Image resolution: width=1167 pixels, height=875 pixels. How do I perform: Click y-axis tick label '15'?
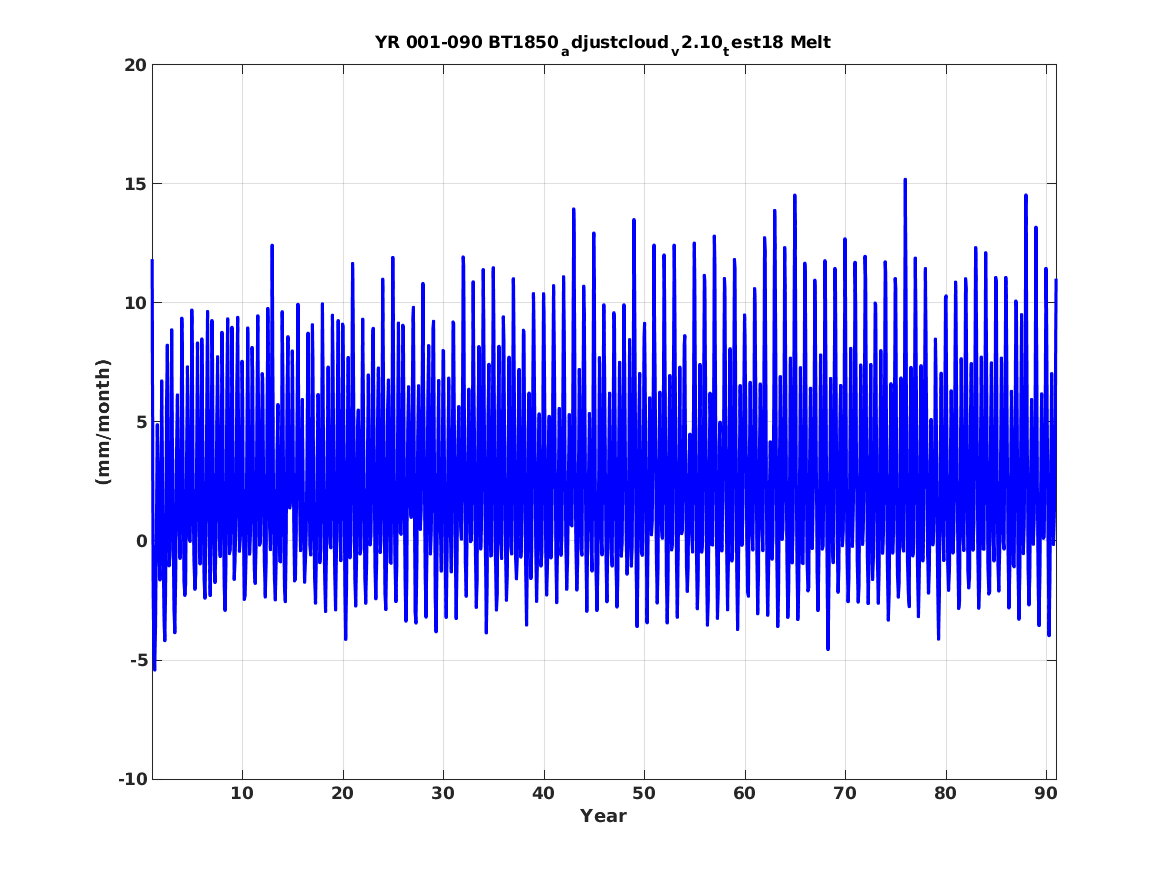135,184
